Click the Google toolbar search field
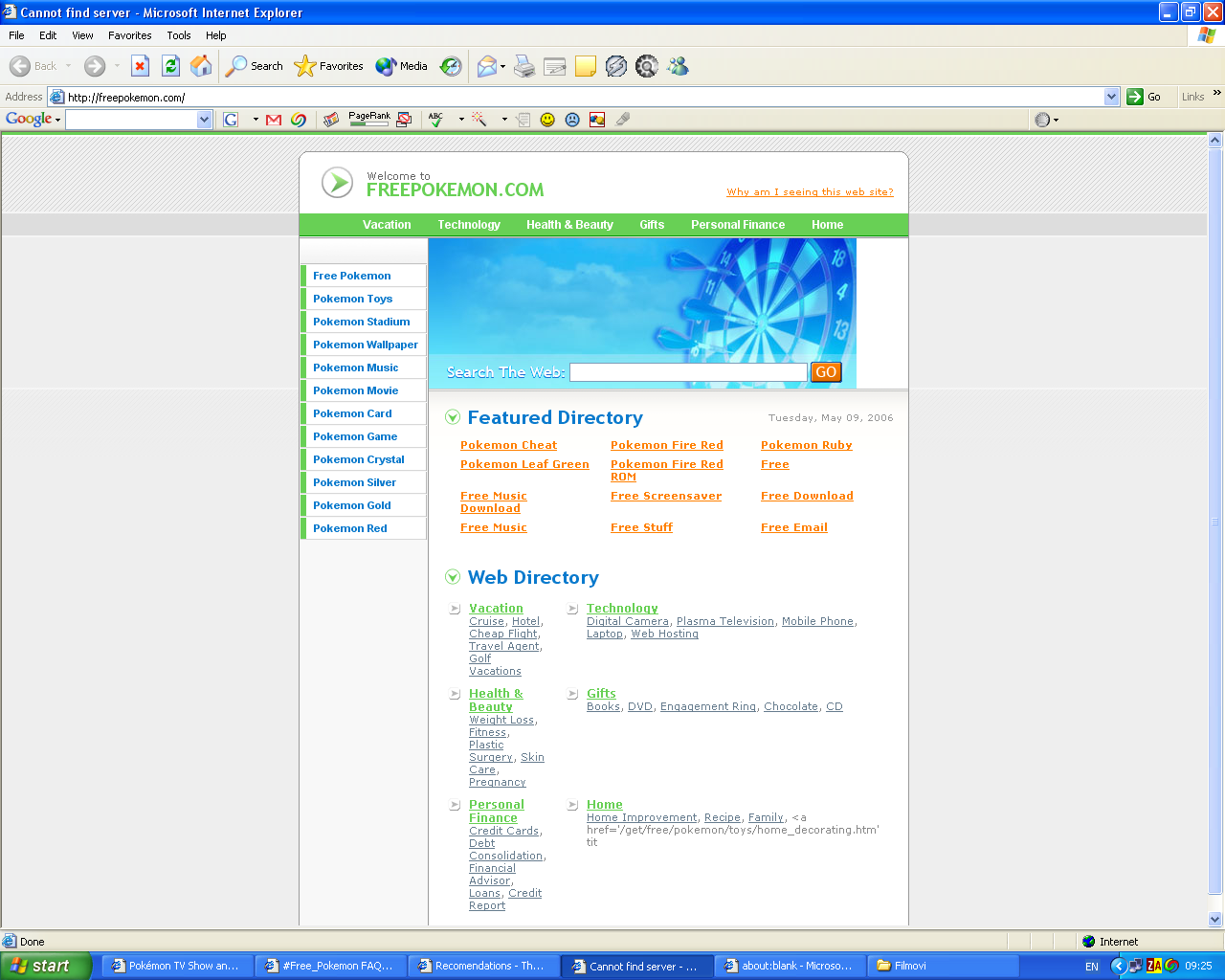This screenshot has width=1225, height=980. (132, 120)
